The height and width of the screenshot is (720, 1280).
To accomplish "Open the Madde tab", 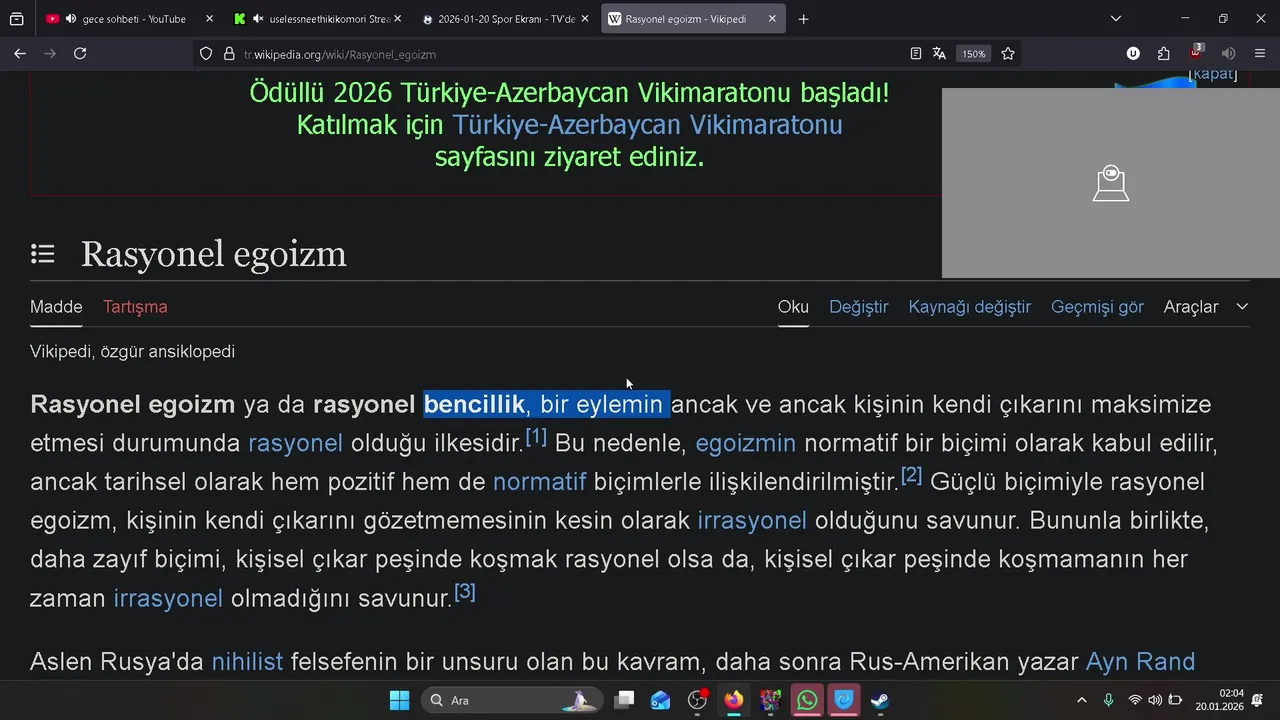I will point(56,307).
